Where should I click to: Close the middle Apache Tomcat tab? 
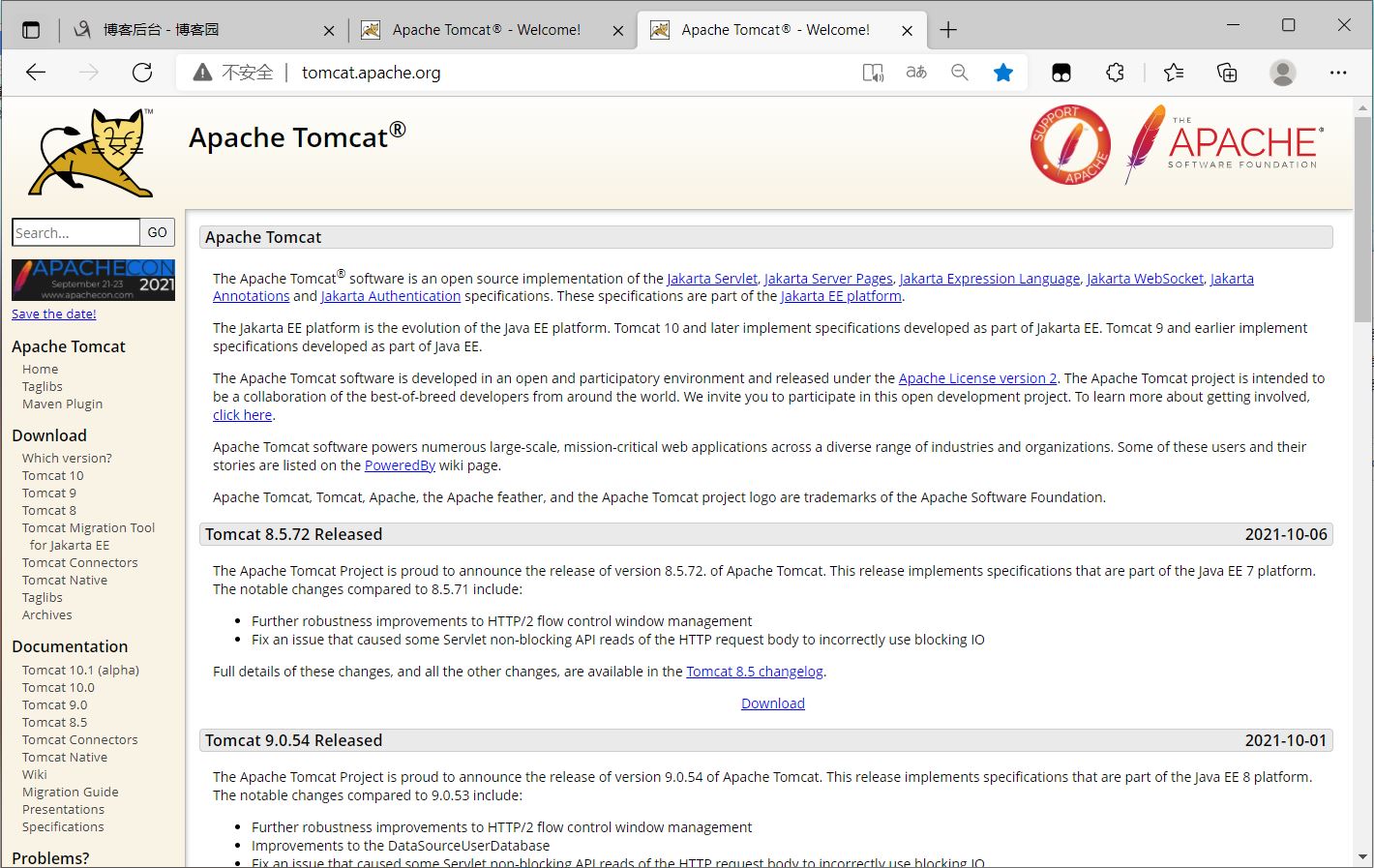point(618,31)
